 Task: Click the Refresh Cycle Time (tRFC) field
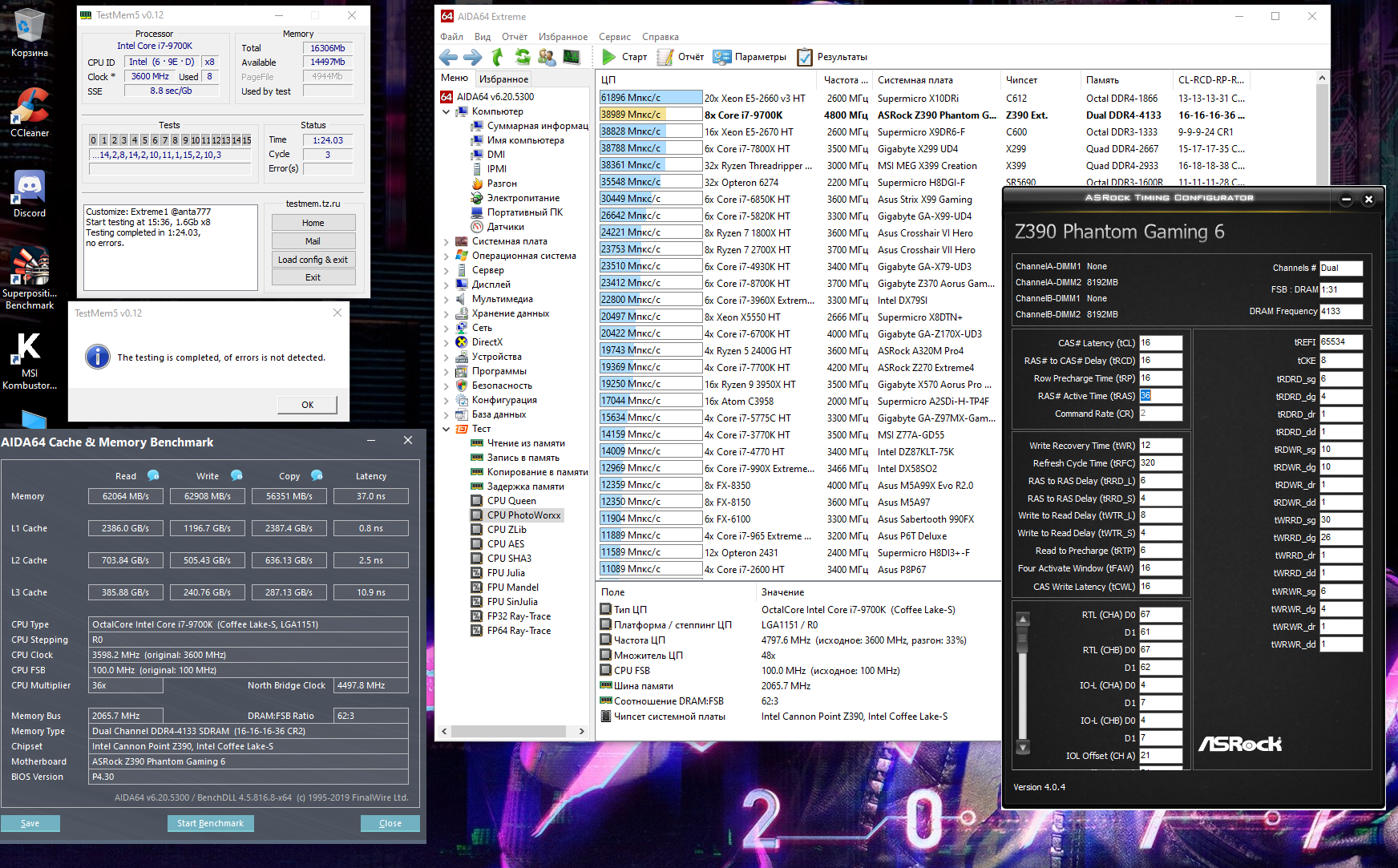(x=1161, y=463)
